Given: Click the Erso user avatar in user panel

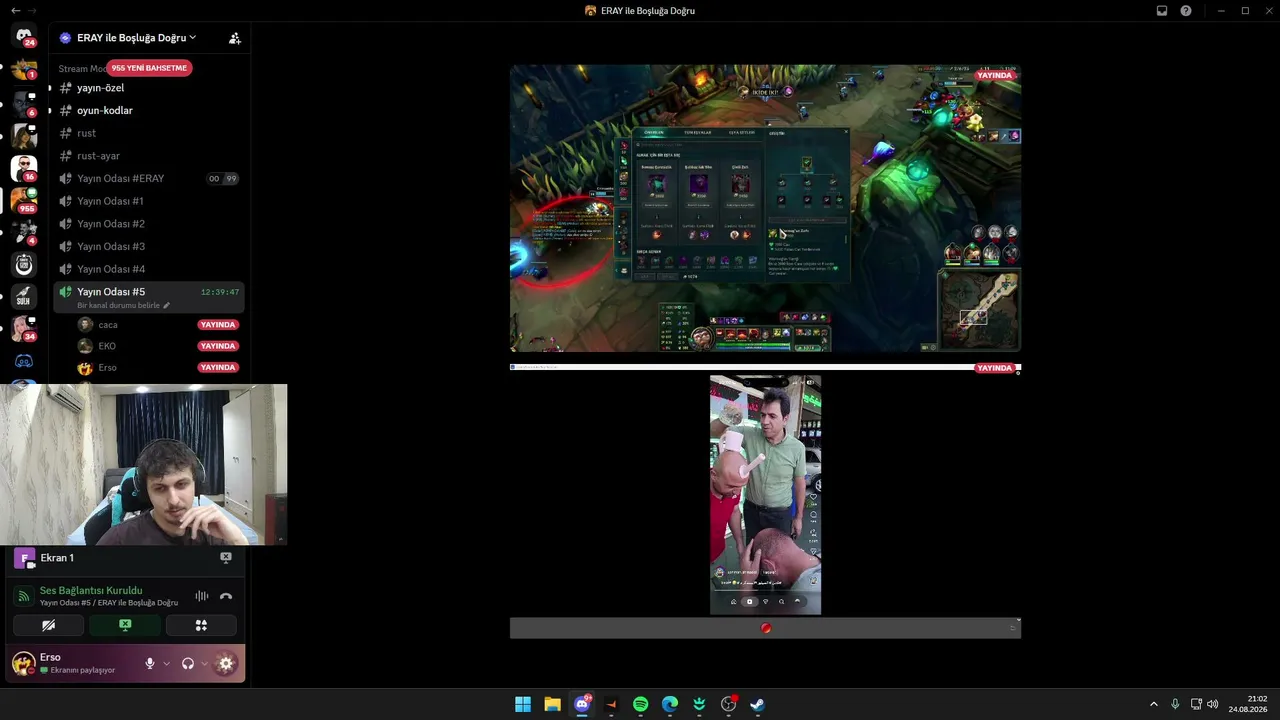Looking at the screenshot, I should click(23, 663).
